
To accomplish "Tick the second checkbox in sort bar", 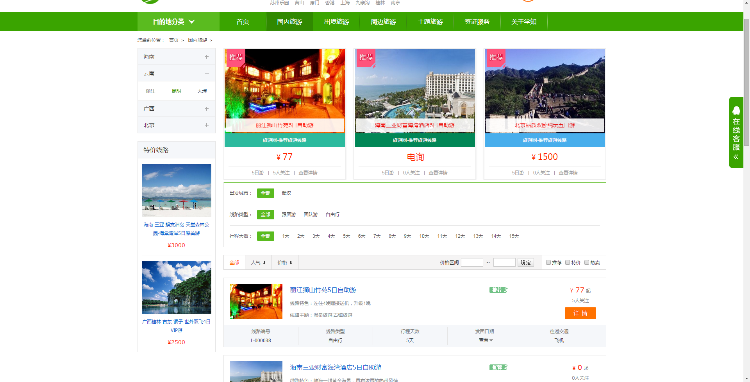I will pos(567,262).
